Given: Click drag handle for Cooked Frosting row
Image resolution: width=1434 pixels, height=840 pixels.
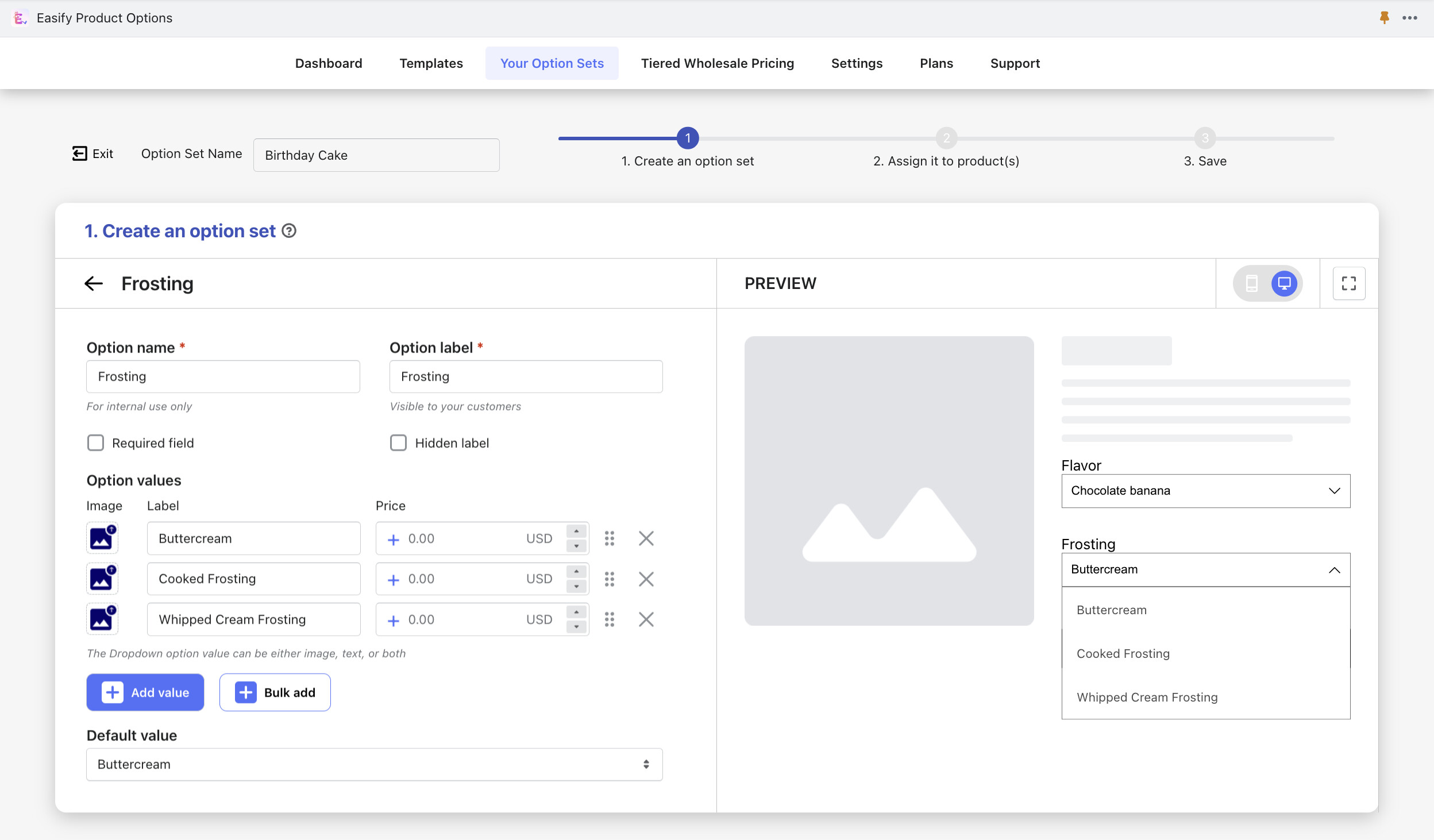Looking at the screenshot, I should (x=610, y=579).
